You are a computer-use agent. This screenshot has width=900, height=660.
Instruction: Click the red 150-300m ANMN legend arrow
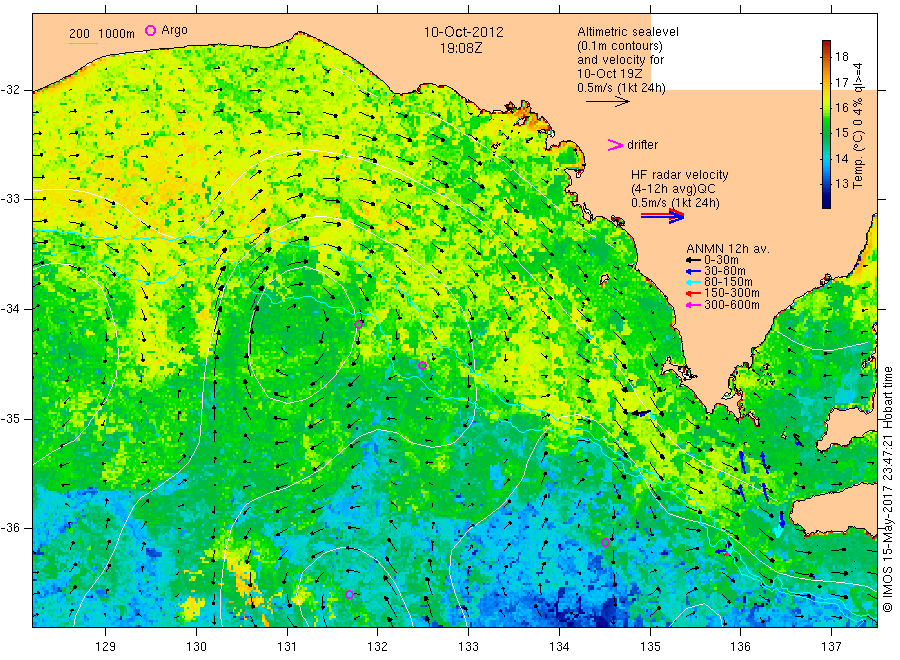[x=693, y=293]
